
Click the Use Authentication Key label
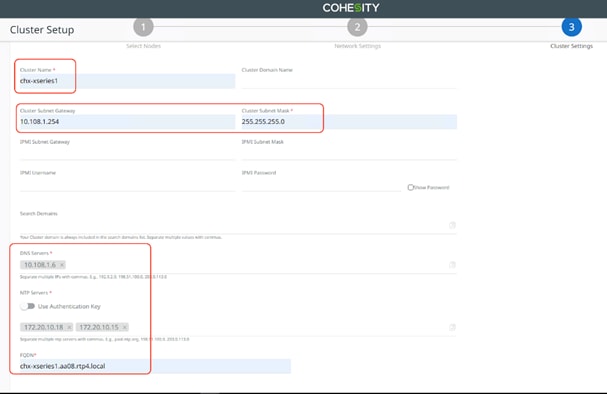(x=69, y=307)
